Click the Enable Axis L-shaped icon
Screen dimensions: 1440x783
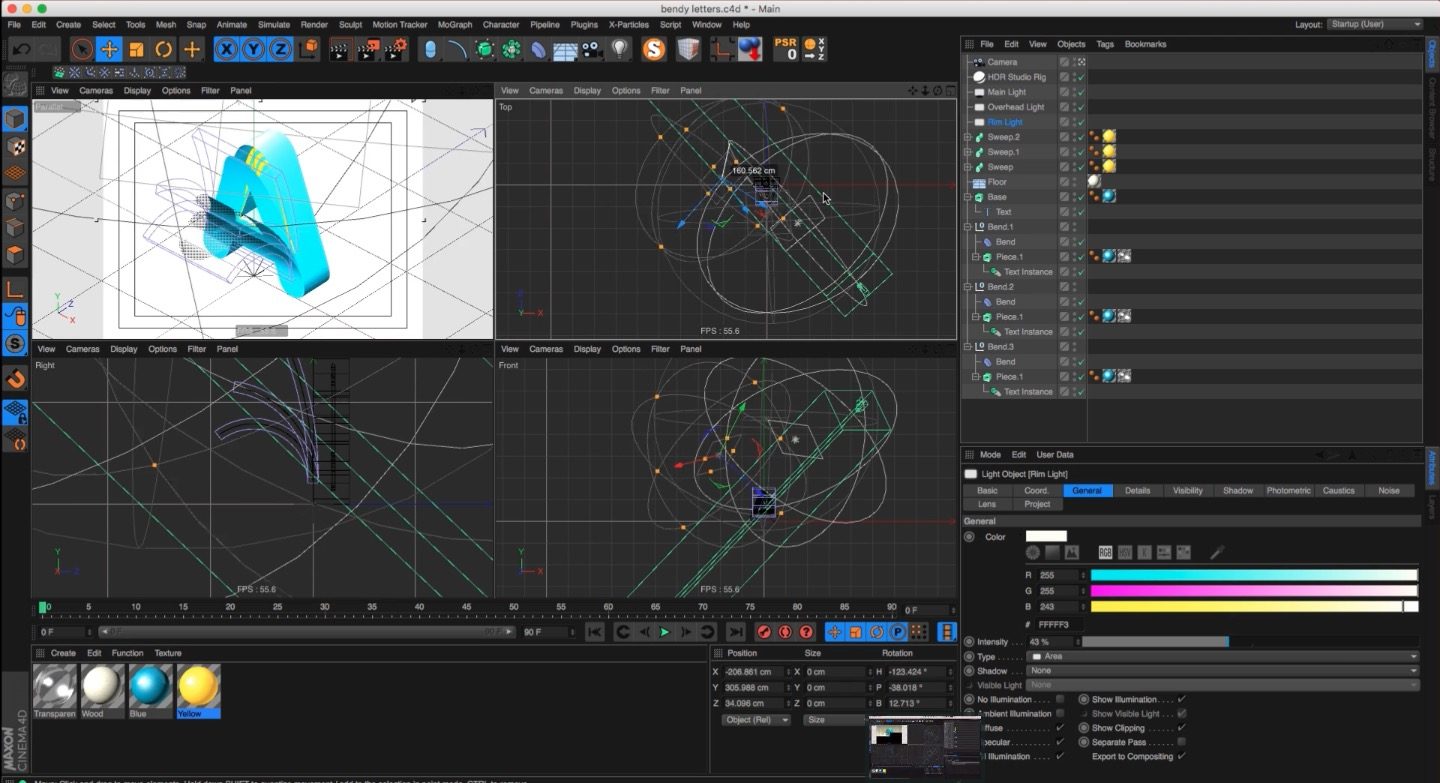(x=15, y=289)
